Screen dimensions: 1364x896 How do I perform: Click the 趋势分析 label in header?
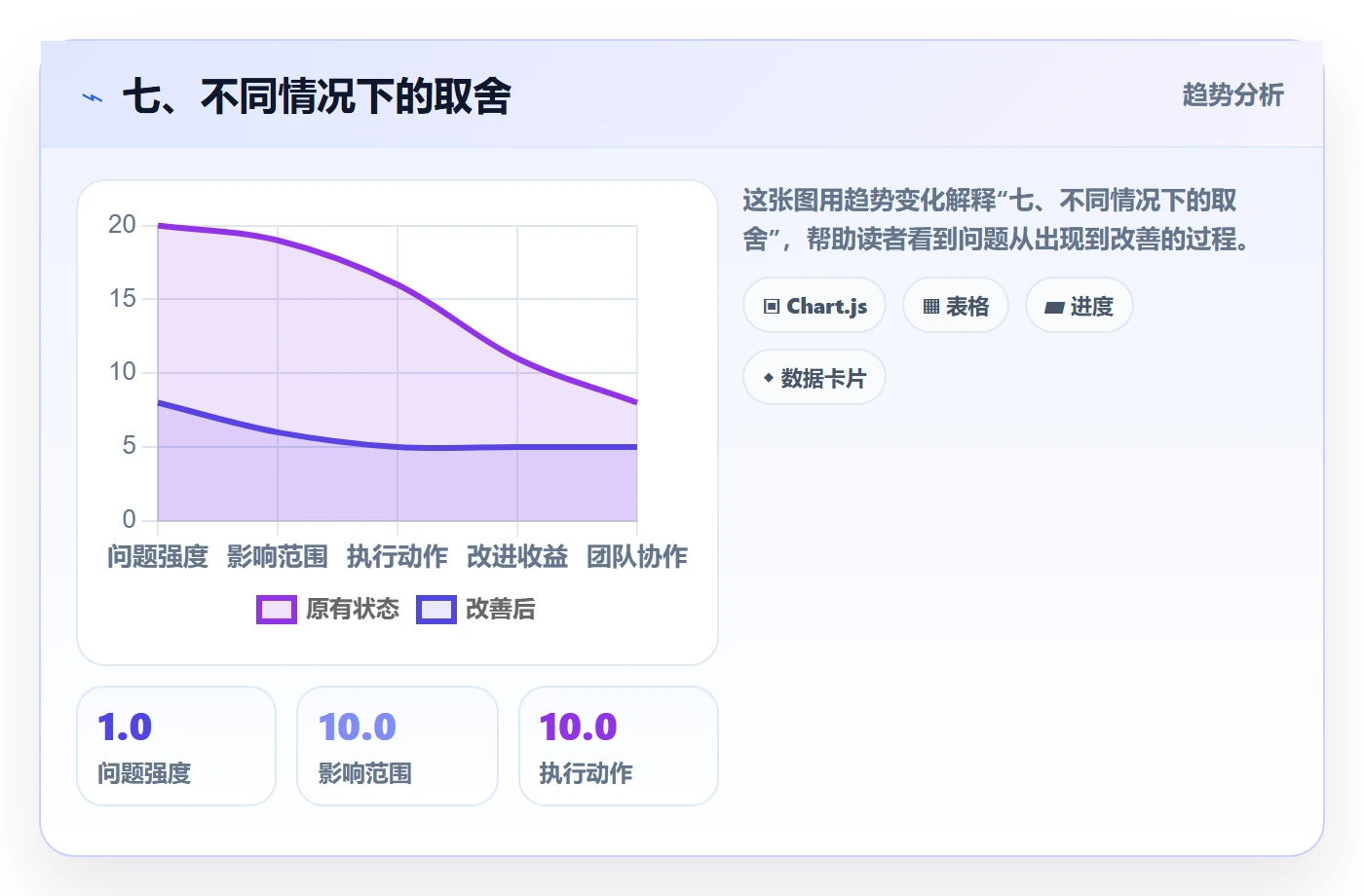point(1232,94)
